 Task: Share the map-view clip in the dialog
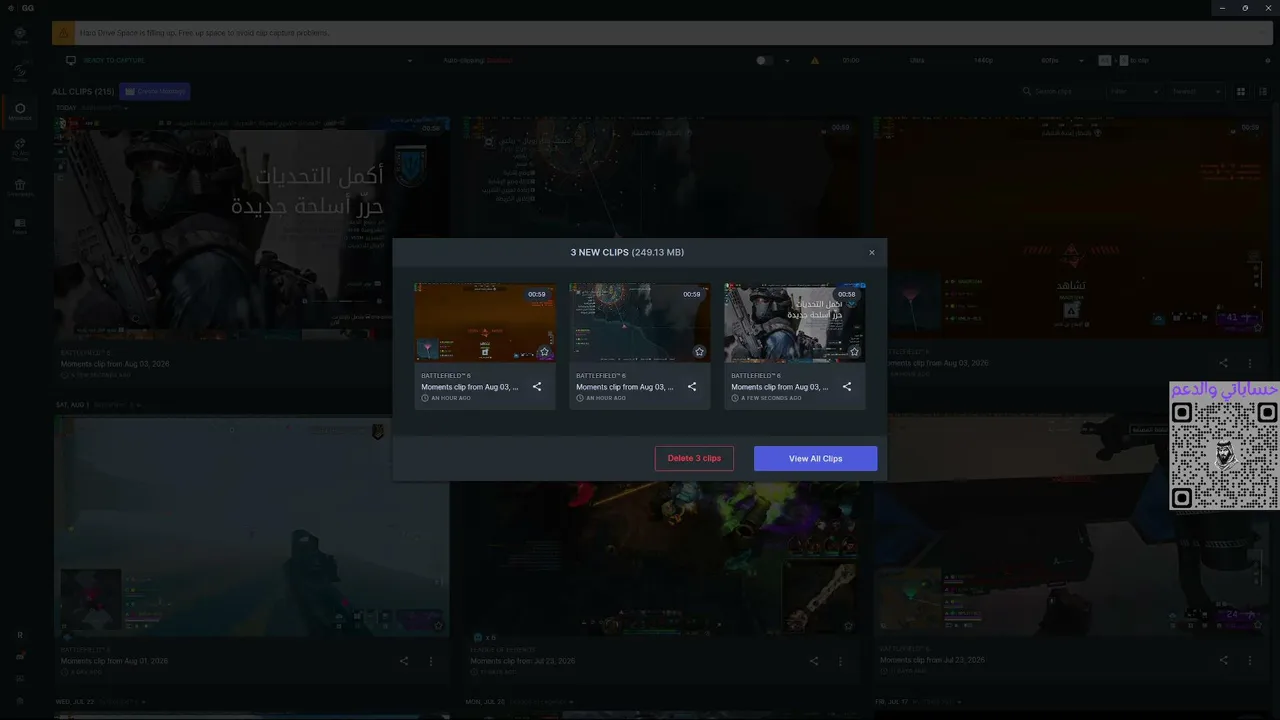tap(692, 387)
